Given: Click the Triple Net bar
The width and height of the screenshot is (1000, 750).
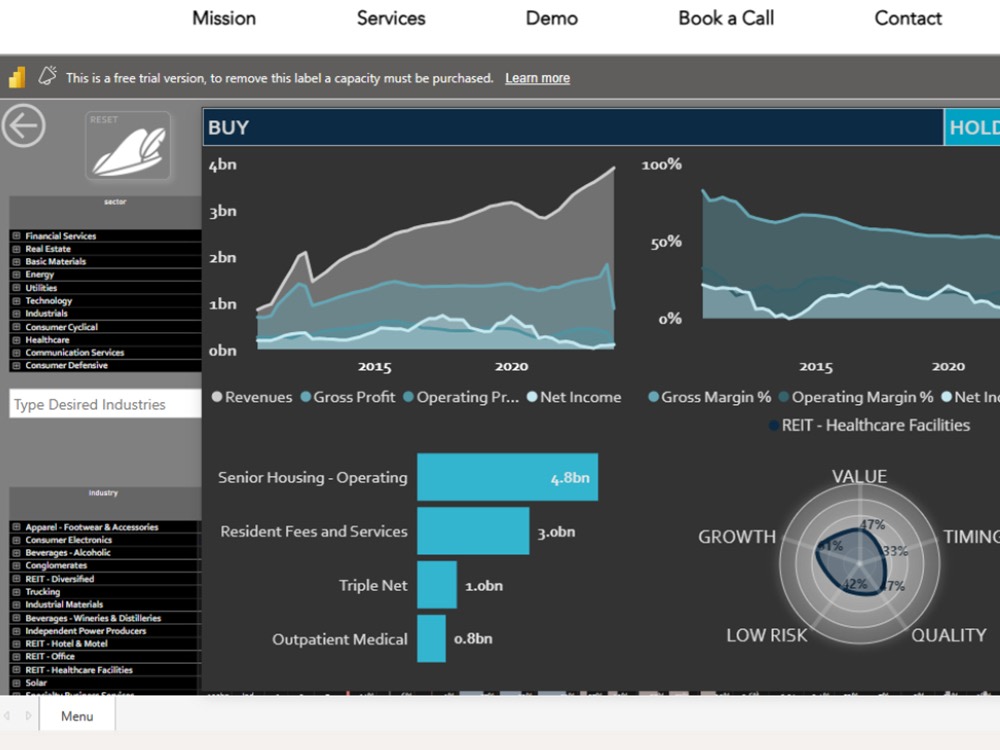Looking at the screenshot, I should [437, 585].
